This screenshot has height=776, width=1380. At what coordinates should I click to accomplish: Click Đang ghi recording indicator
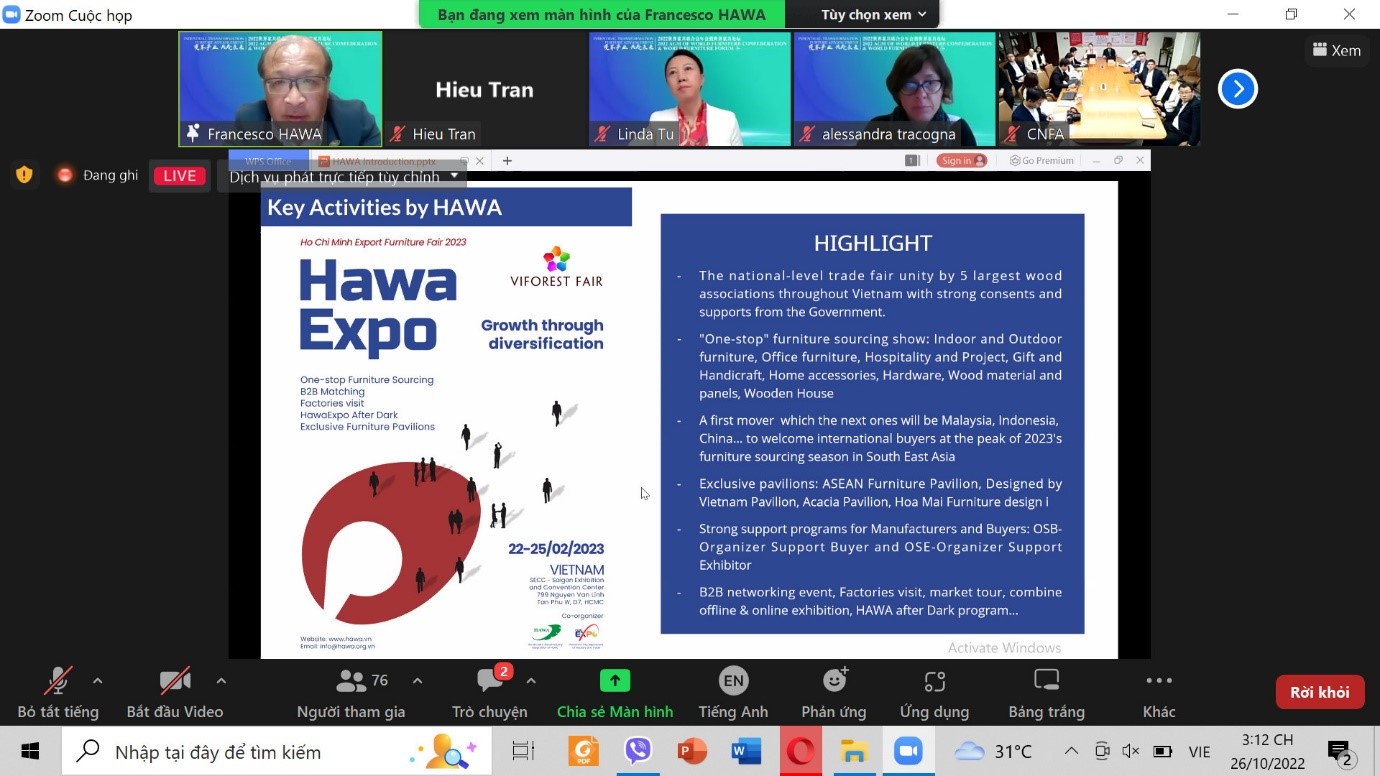(x=97, y=175)
